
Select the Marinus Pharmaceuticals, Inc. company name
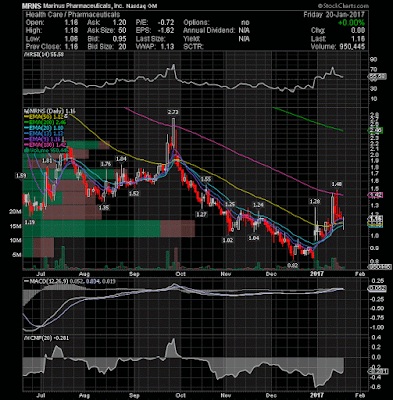84,6
